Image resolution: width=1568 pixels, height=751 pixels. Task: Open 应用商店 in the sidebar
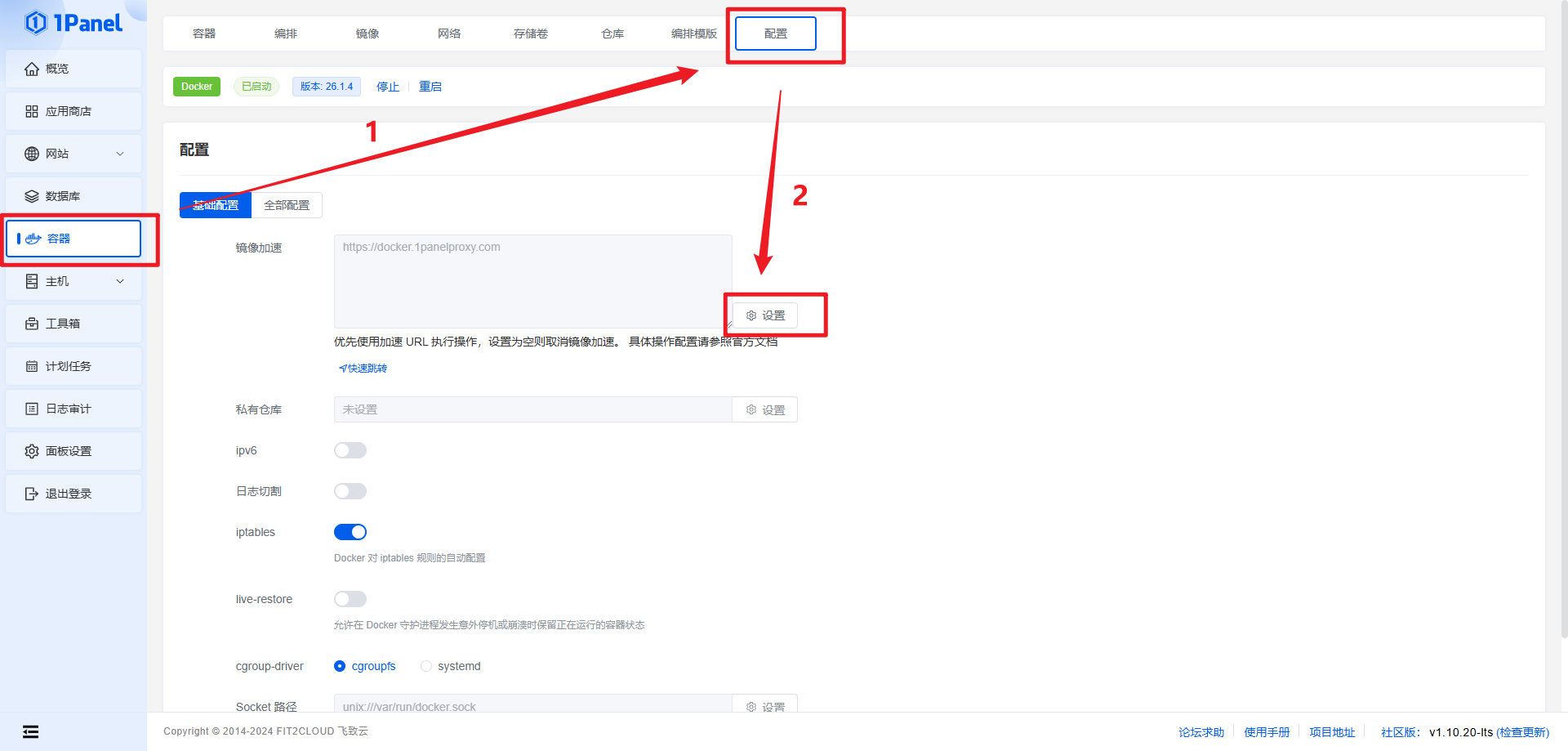[73, 111]
